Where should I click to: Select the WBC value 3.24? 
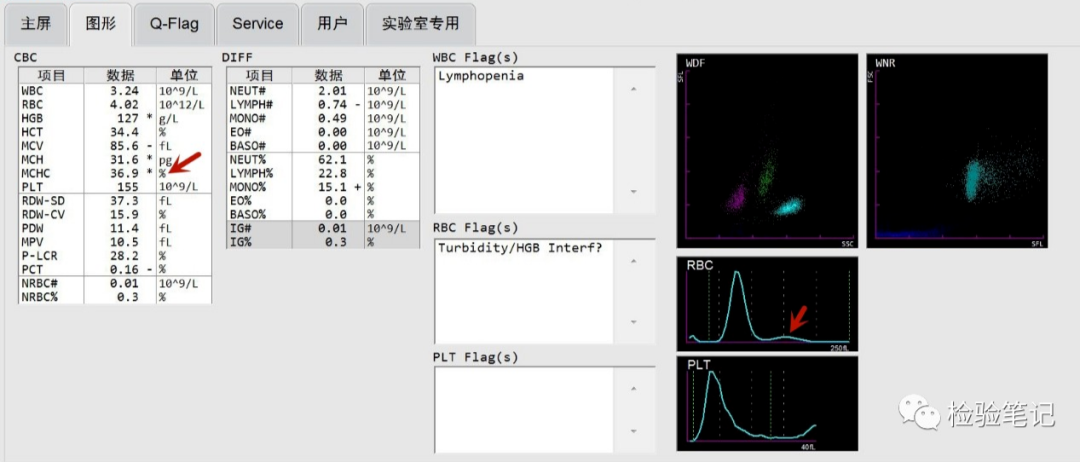coord(126,91)
